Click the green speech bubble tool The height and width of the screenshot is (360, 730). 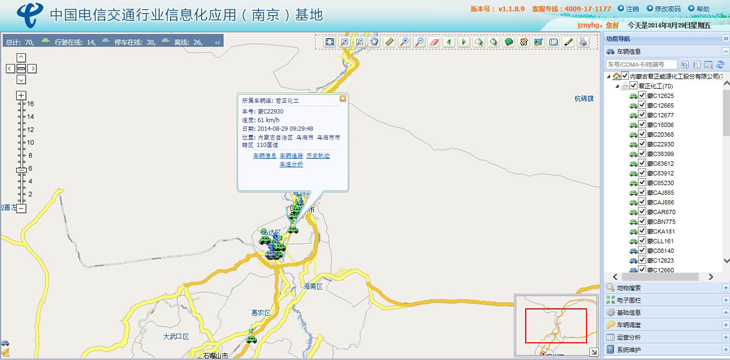pyautogui.click(x=509, y=42)
